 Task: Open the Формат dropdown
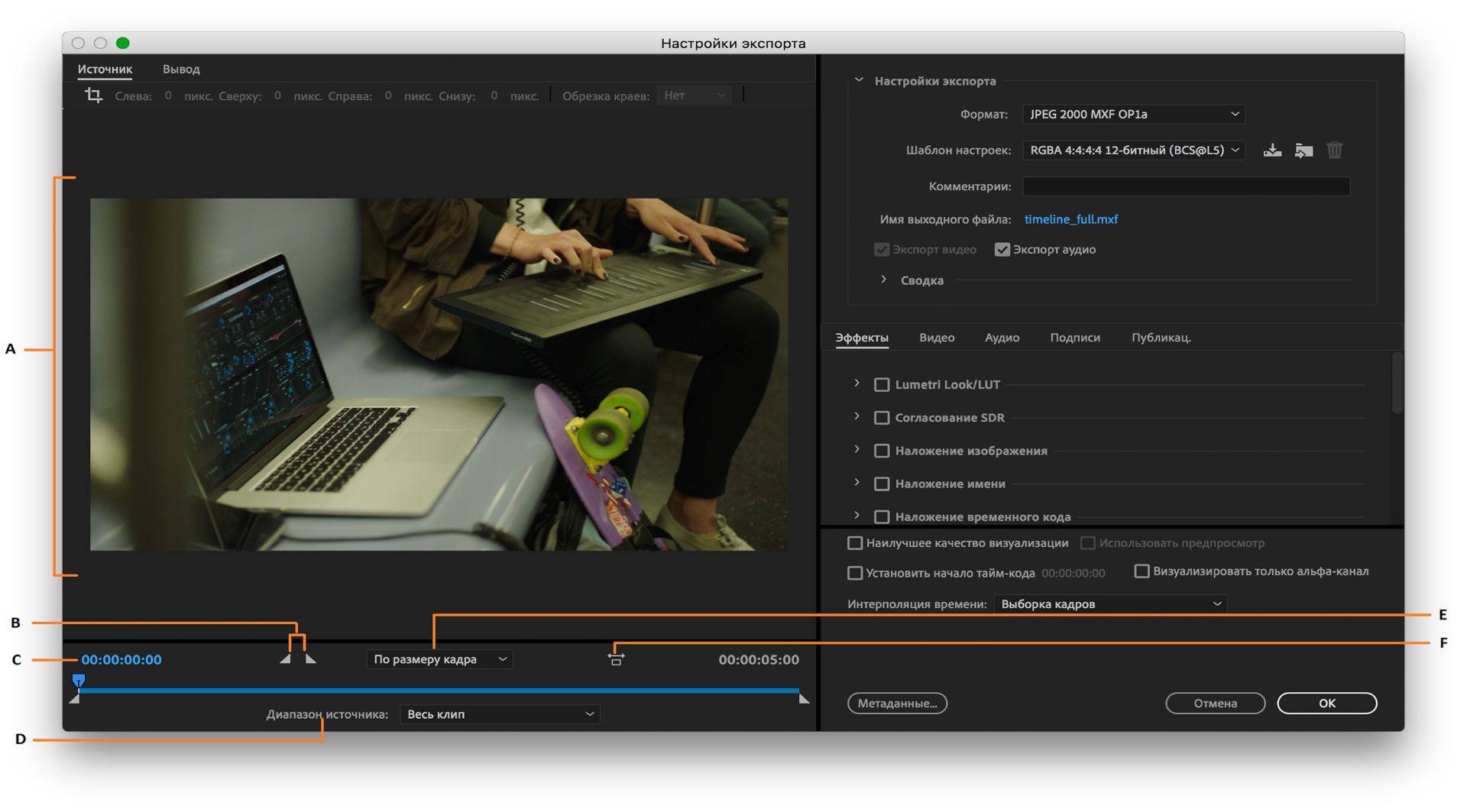click(x=1133, y=115)
